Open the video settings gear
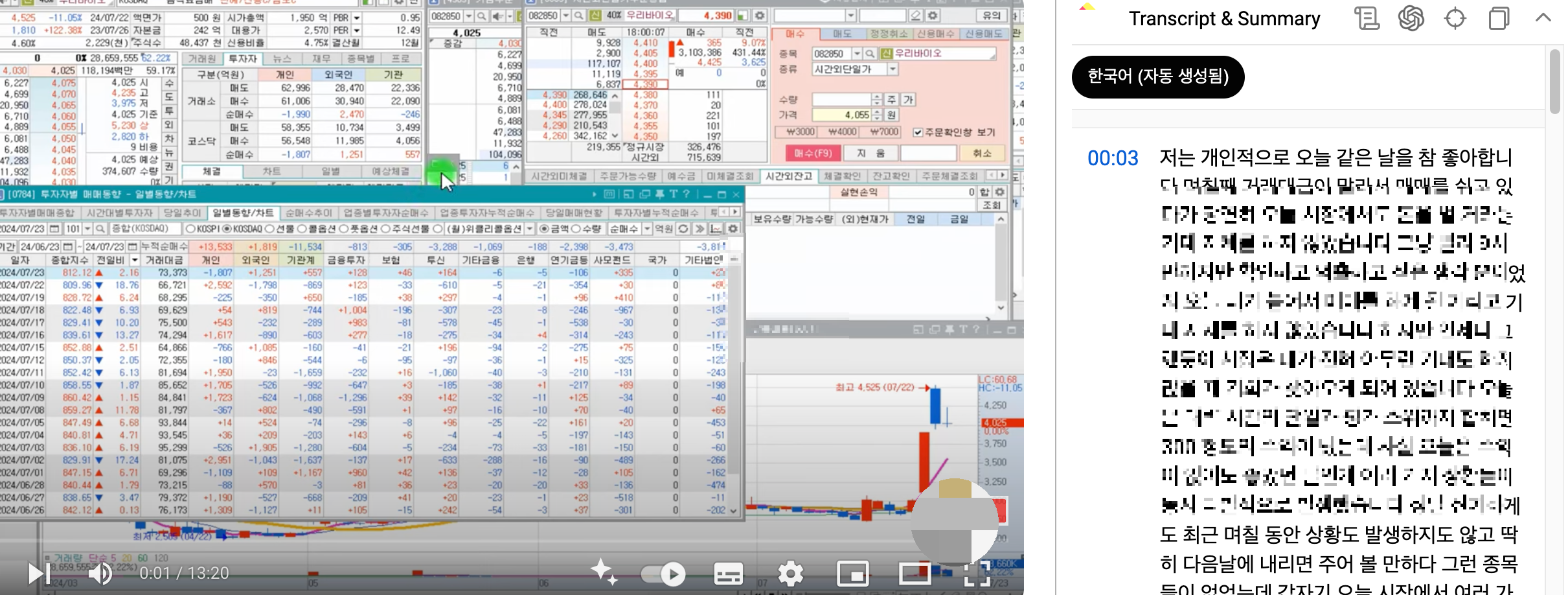Image resolution: width=1568 pixels, height=595 pixels. pos(791,574)
